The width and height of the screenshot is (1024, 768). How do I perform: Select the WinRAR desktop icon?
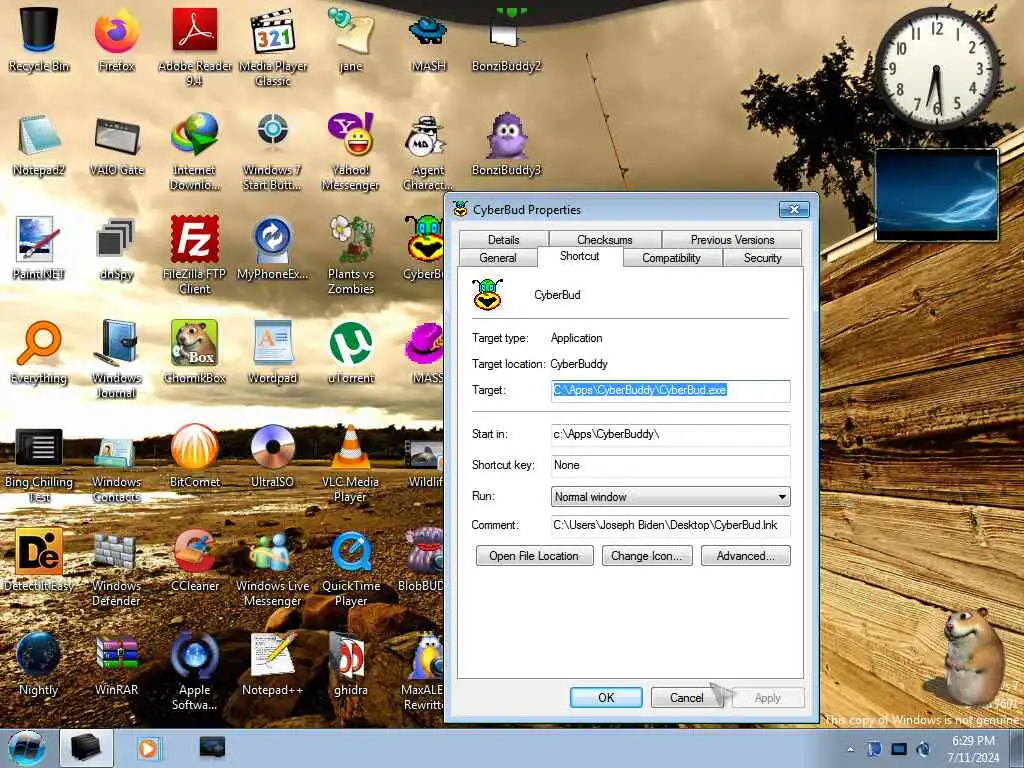point(116,664)
